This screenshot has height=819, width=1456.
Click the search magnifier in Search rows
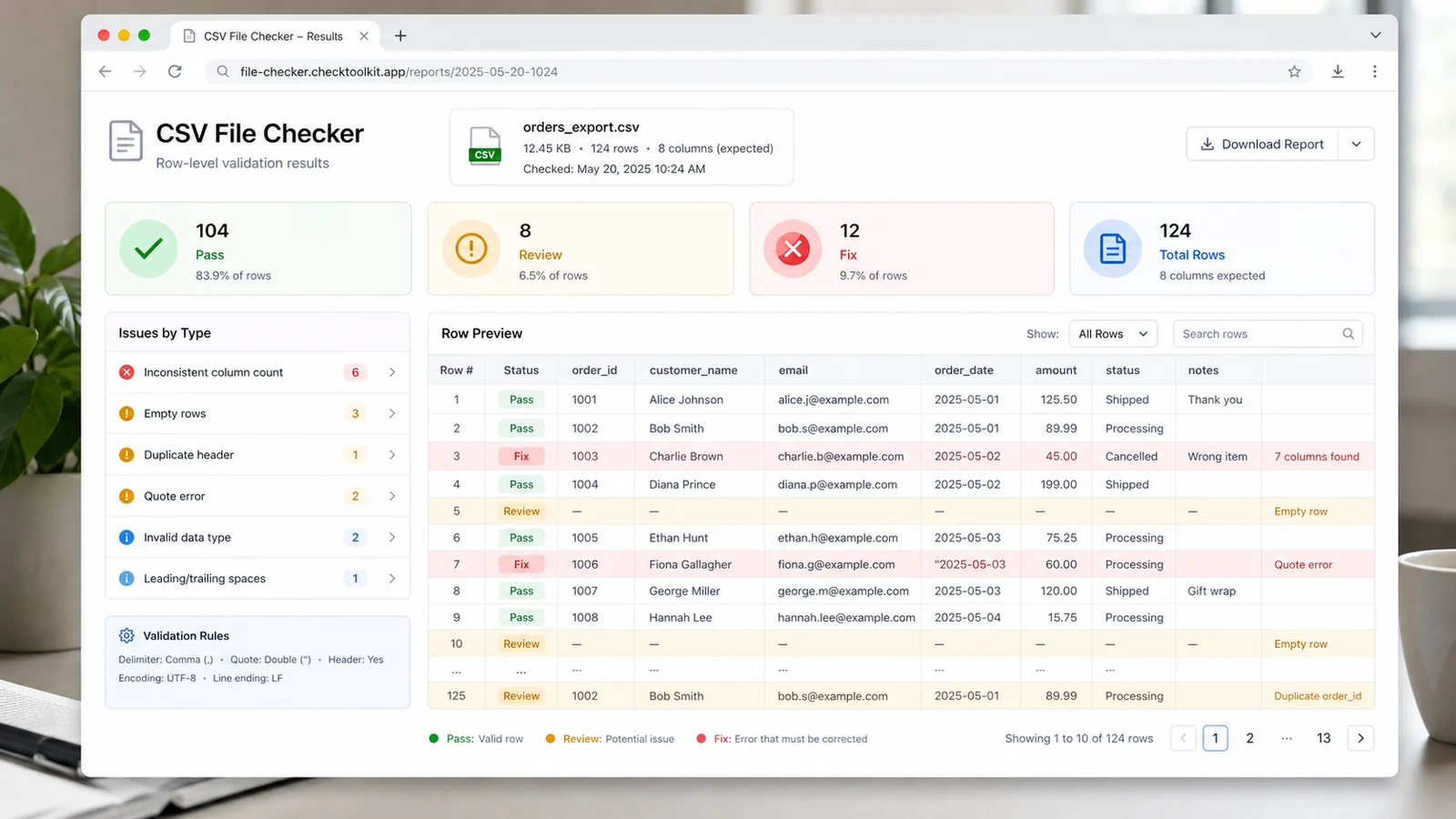[x=1348, y=334]
